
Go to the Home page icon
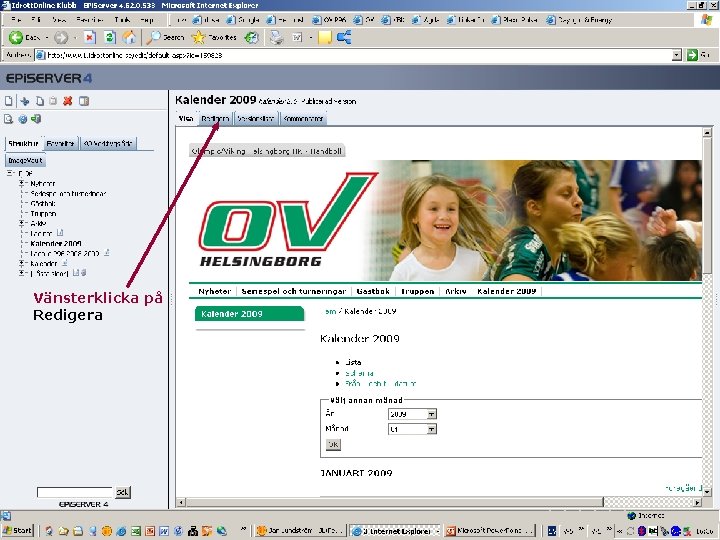[x=129, y=37]
